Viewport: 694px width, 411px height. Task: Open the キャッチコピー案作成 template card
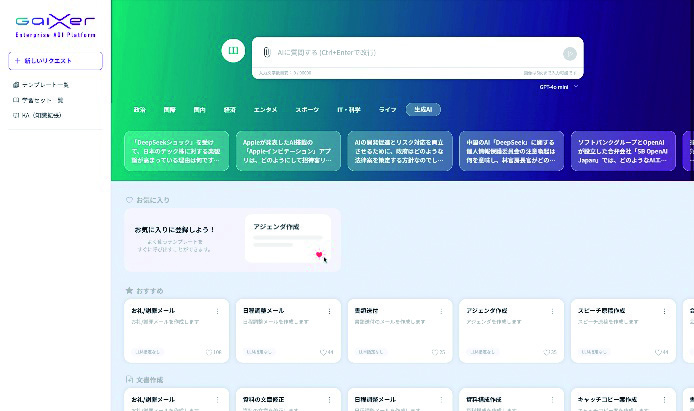click(x=623, y=399)
